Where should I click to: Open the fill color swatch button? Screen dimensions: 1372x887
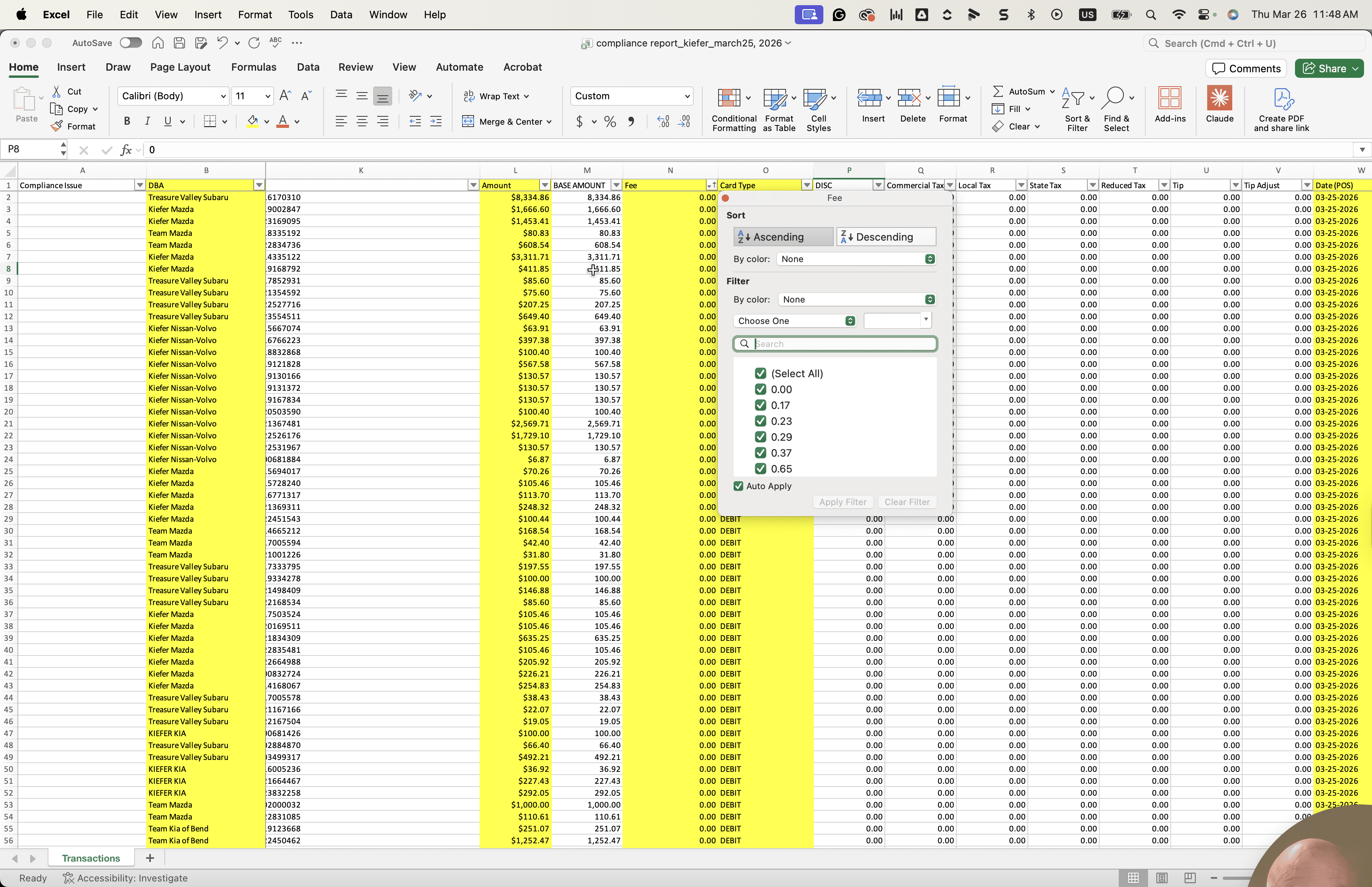[x=252, y=121]
